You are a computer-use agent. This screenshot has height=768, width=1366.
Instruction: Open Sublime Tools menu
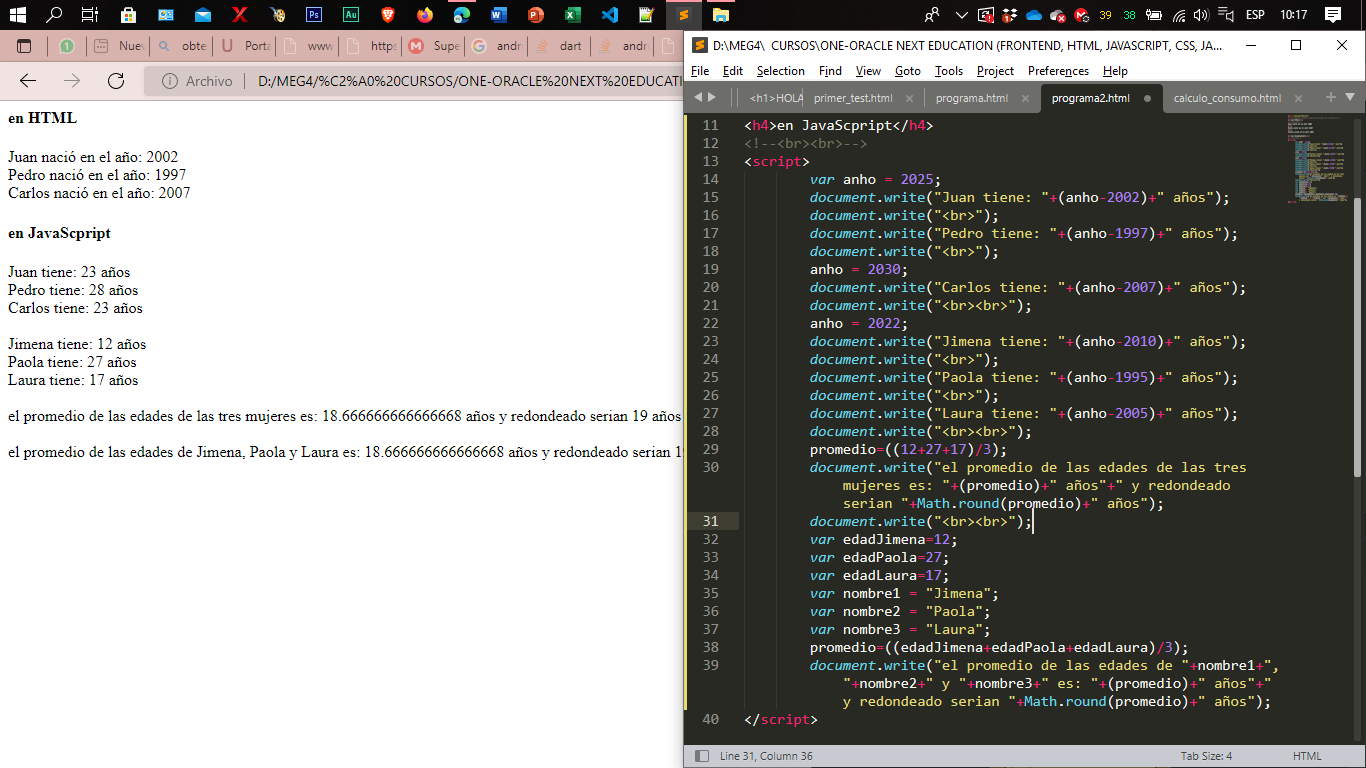[x=949, y=71]
